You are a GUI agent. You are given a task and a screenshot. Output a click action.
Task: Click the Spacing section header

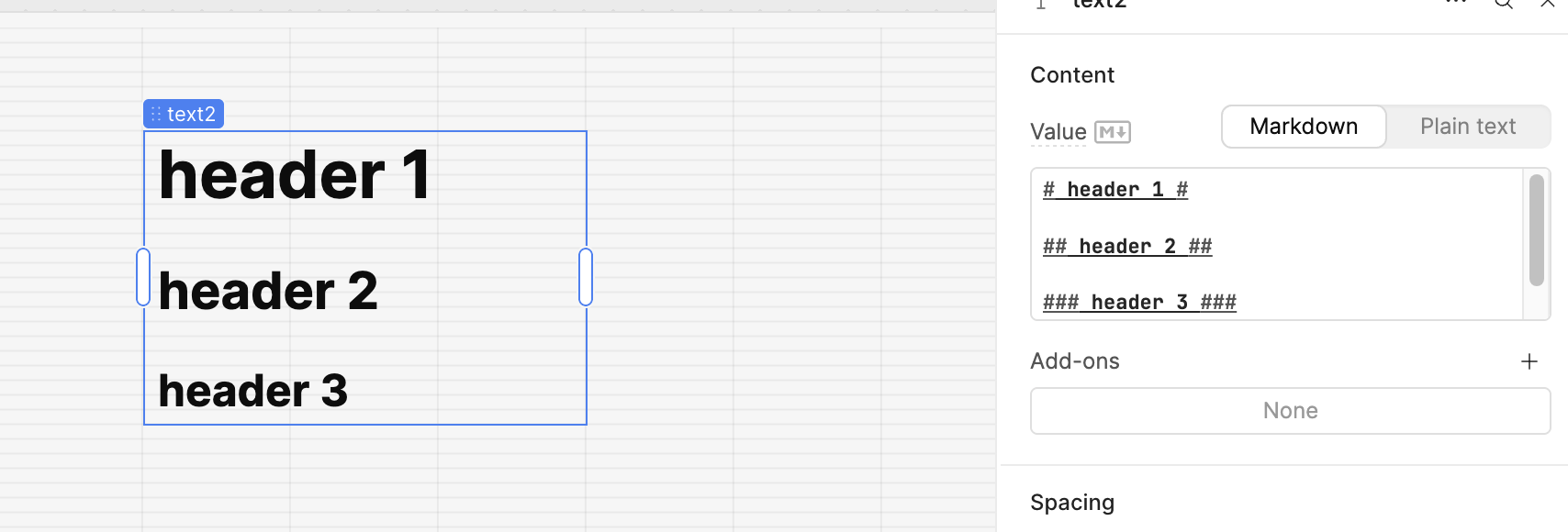1072,503
